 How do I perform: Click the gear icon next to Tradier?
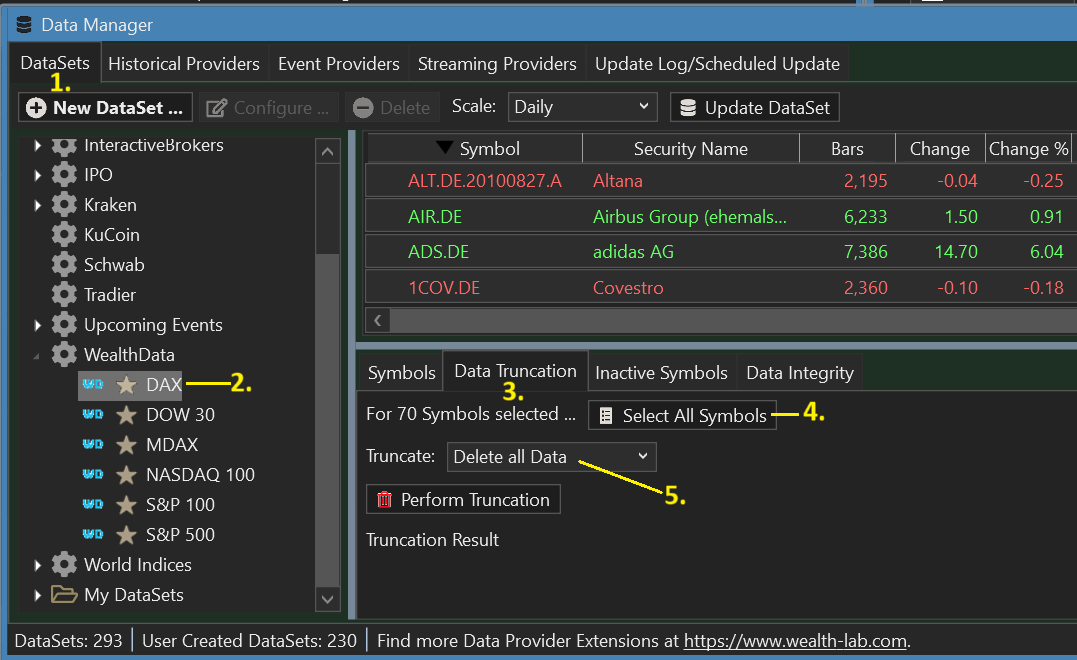pos(64,295)
